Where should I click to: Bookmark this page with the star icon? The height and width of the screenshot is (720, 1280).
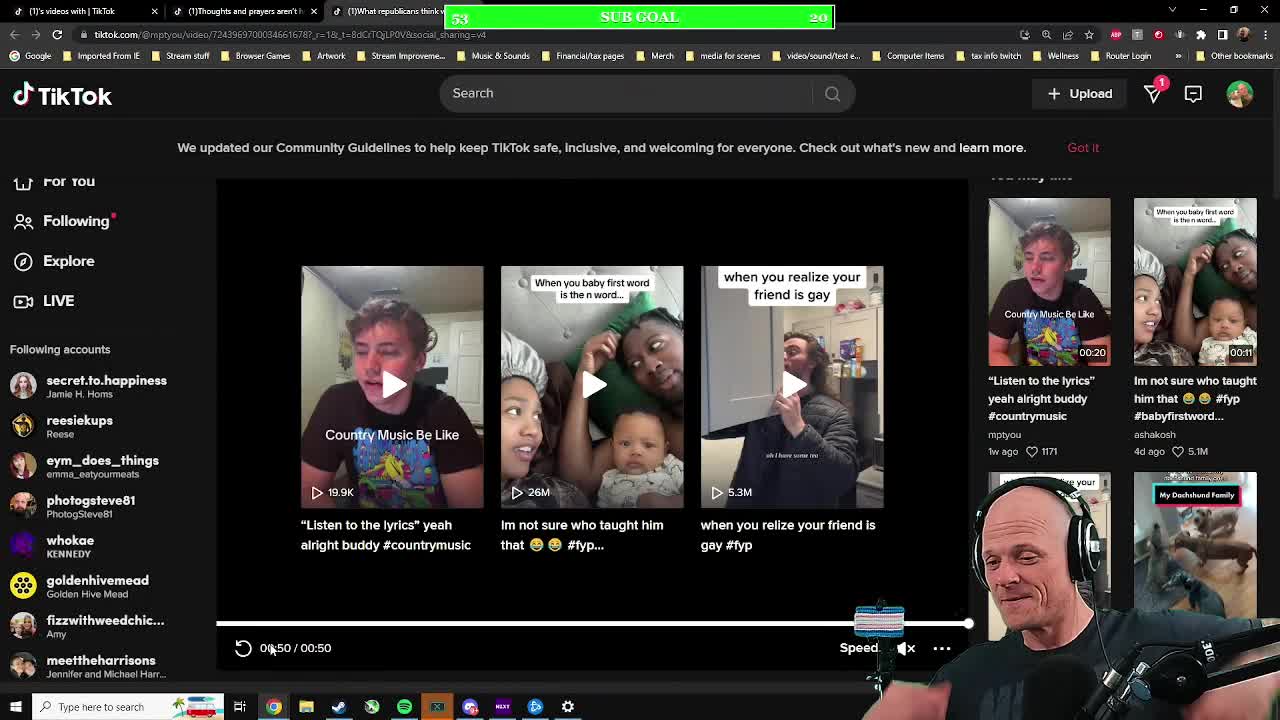(x=1089, y=35)
